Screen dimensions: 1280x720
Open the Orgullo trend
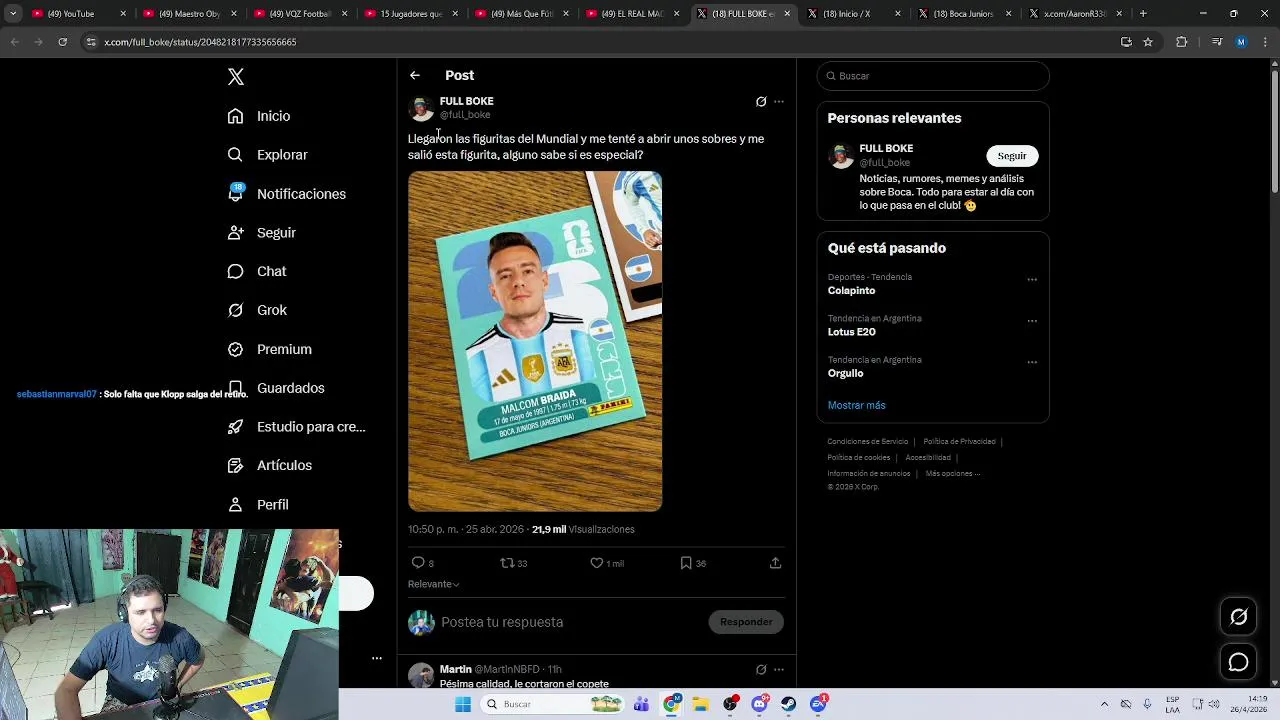coord(845,373)
